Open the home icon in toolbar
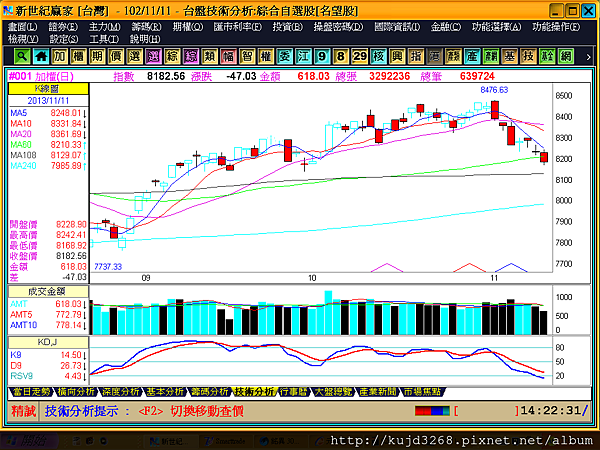This screenshot has height=450, width=600. tap(41, 57)
